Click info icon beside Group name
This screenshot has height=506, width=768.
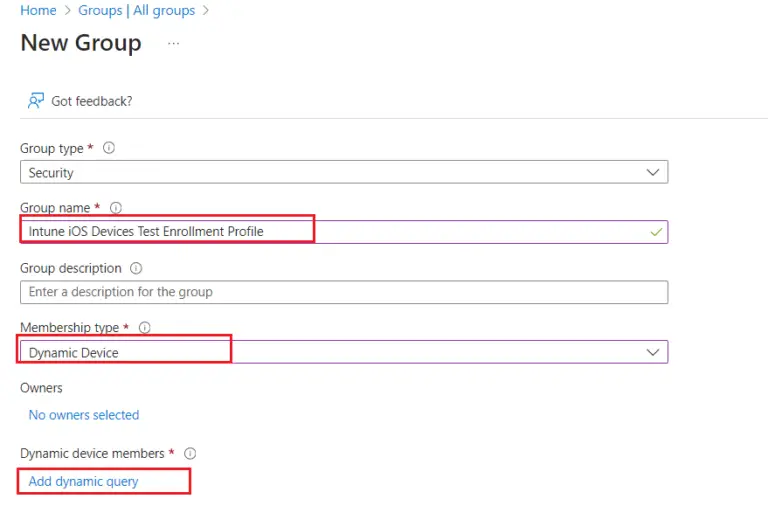click(x=116, y=208)
